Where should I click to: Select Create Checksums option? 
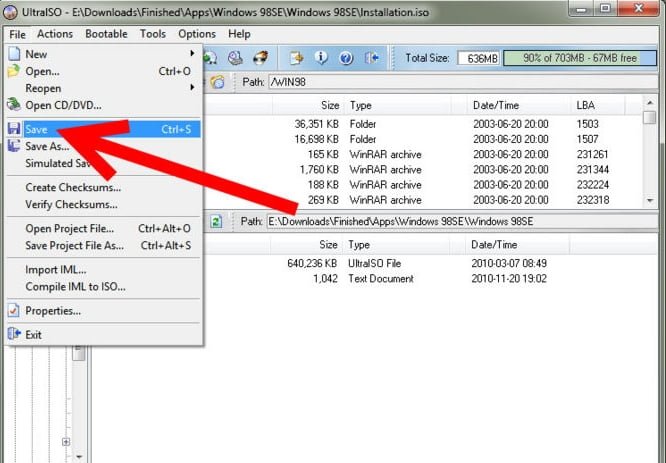73,188
